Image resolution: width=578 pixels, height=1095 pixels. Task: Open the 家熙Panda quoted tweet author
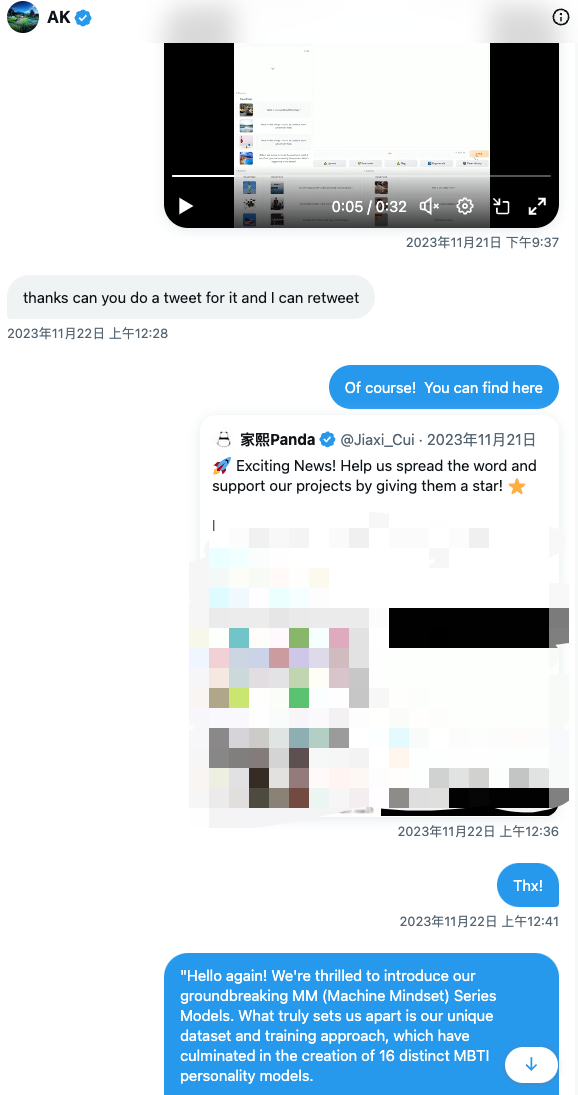(278, 440)
